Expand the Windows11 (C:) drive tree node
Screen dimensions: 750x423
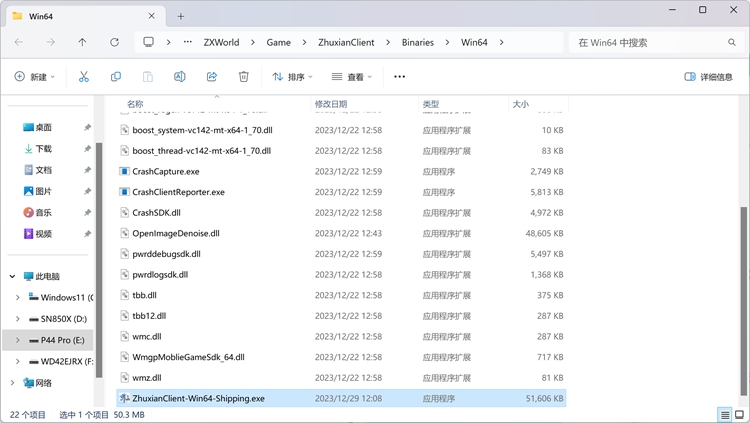(x=17, y=297)
